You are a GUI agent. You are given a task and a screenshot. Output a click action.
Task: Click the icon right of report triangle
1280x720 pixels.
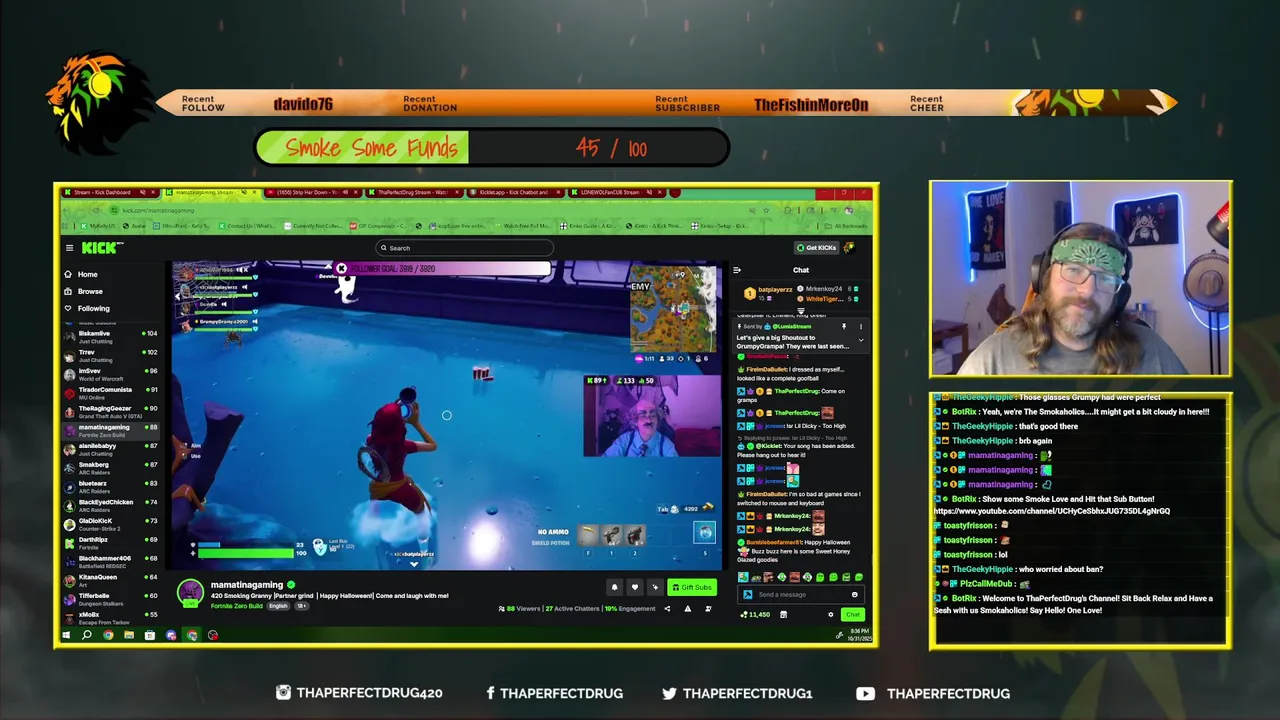point(708,609)
